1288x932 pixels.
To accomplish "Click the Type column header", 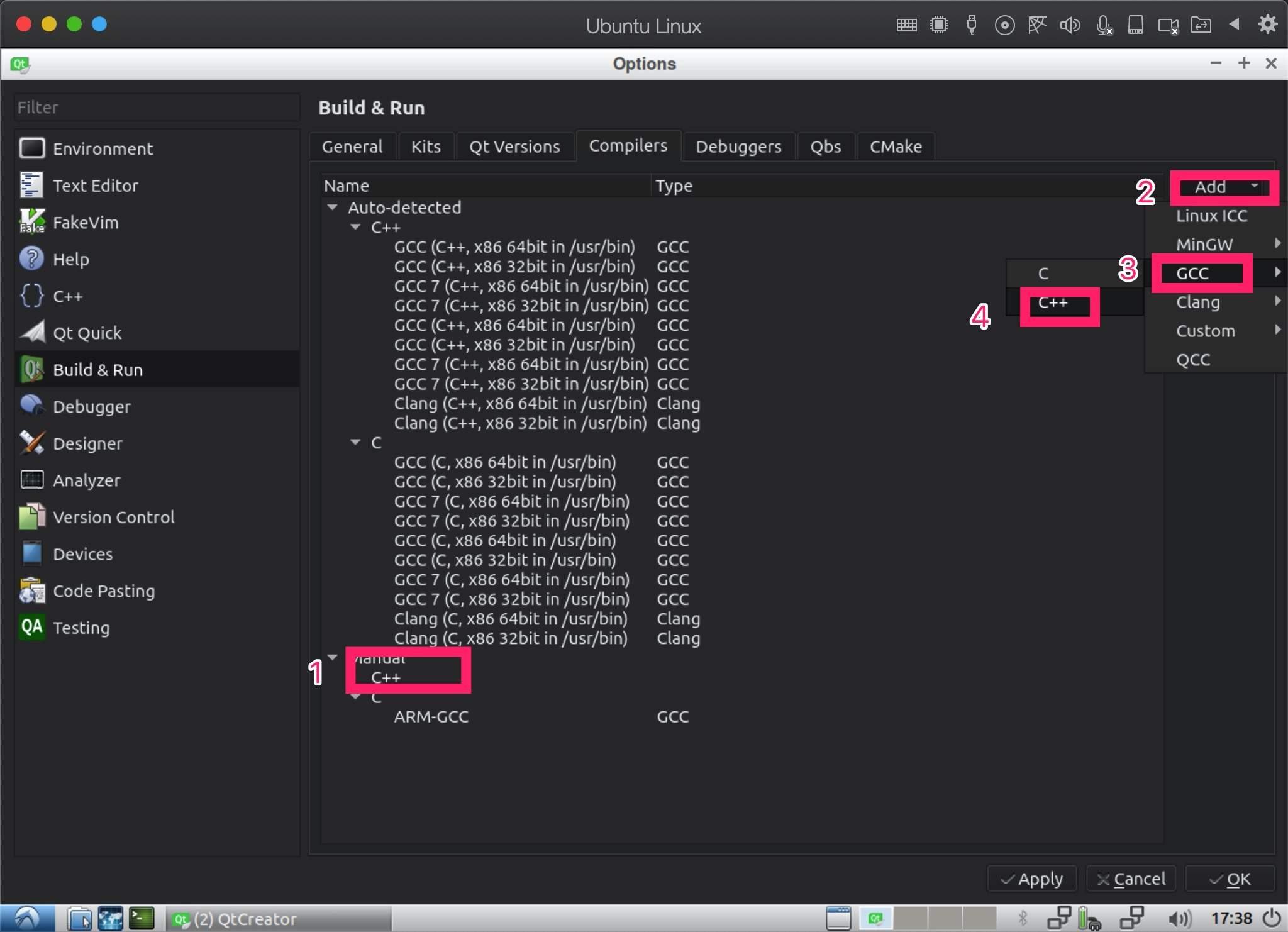I will pyautogui.click(x=906, y=186).
